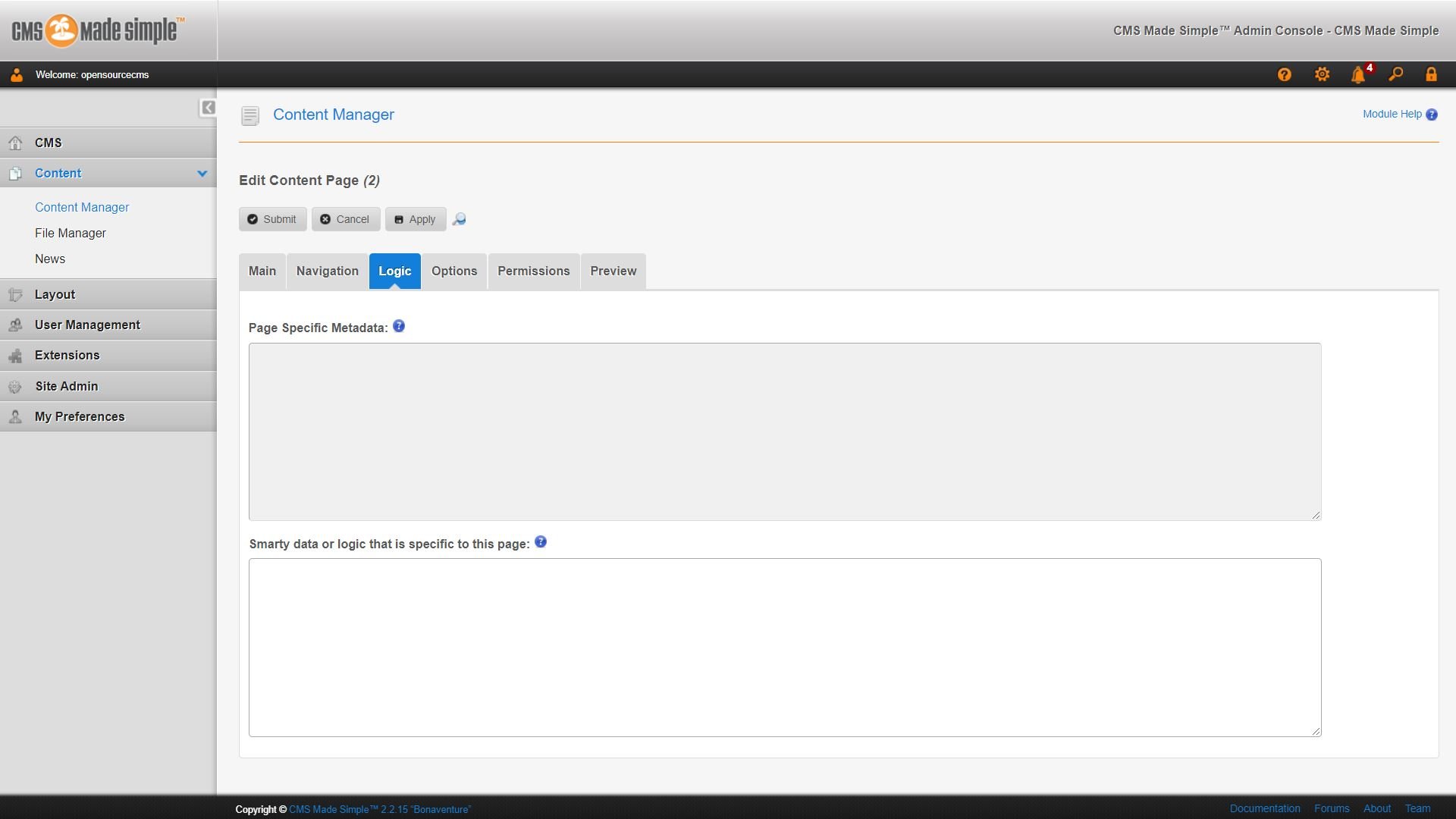Open notifications bell with 4 alerts
The width and height of the screenshot is (1456, 819).
[x=1360, y=74]
